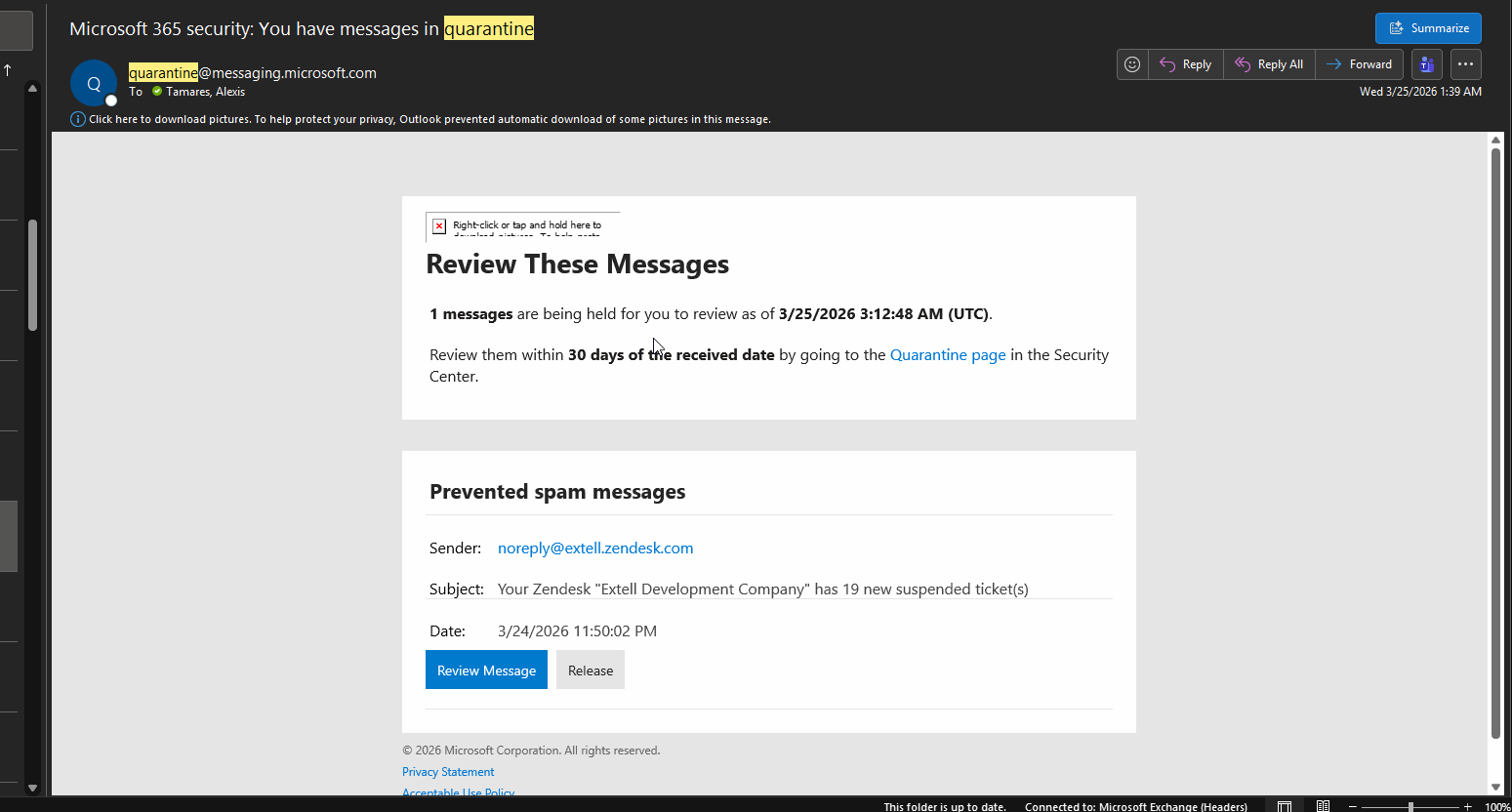This screenshot has height=812, width=1512.
Task: Click the message list scrollbar thumb
Action: click(32, 275)
